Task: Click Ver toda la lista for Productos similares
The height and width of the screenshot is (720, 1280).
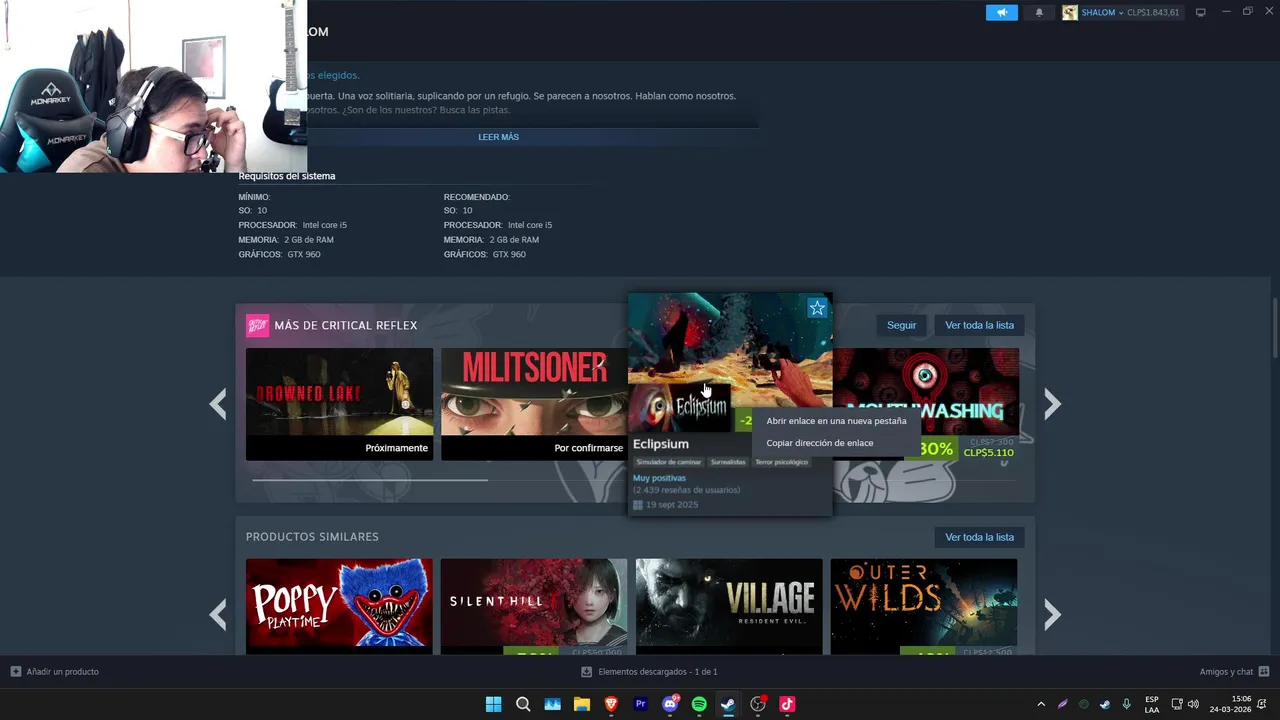Action: point(979,537)
